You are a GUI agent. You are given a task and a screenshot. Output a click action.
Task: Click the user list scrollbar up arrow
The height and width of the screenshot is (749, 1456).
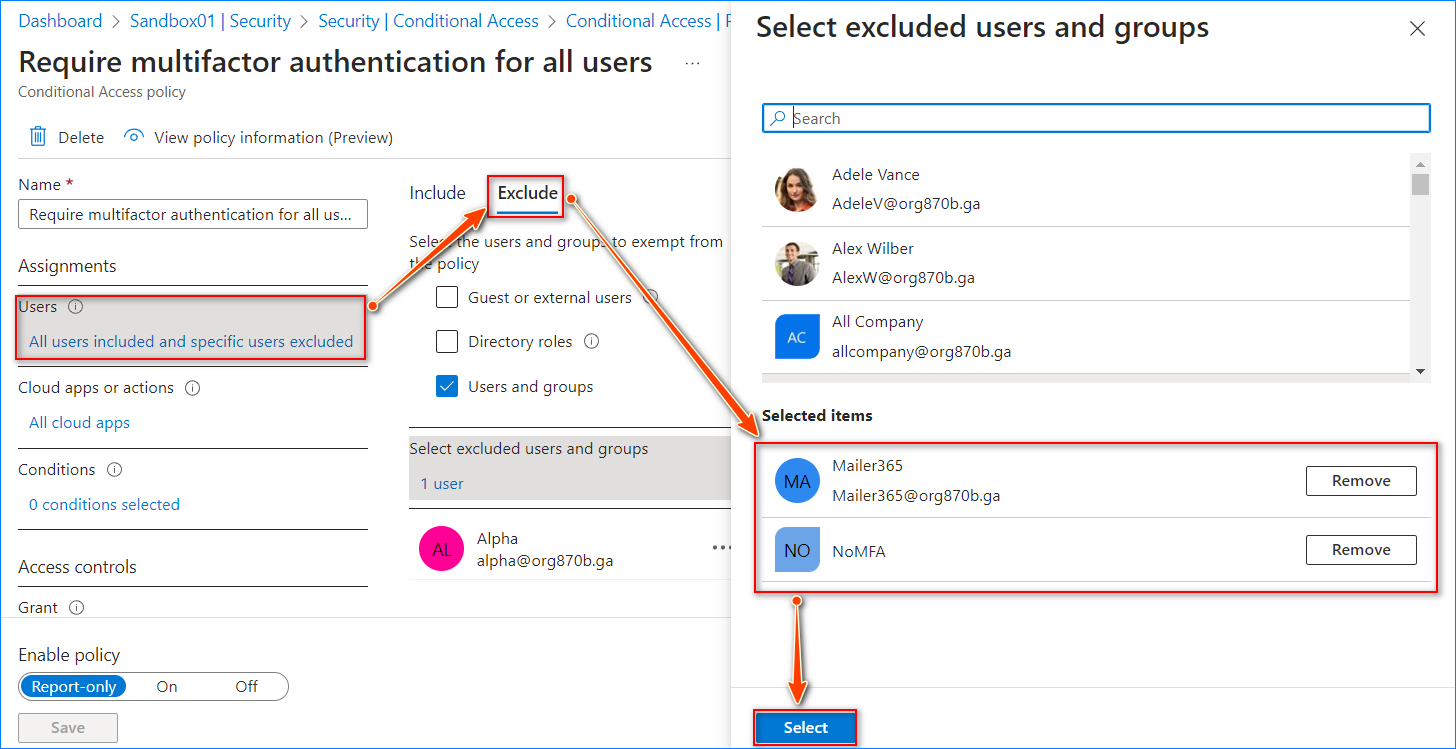[x=1421, y=162]
